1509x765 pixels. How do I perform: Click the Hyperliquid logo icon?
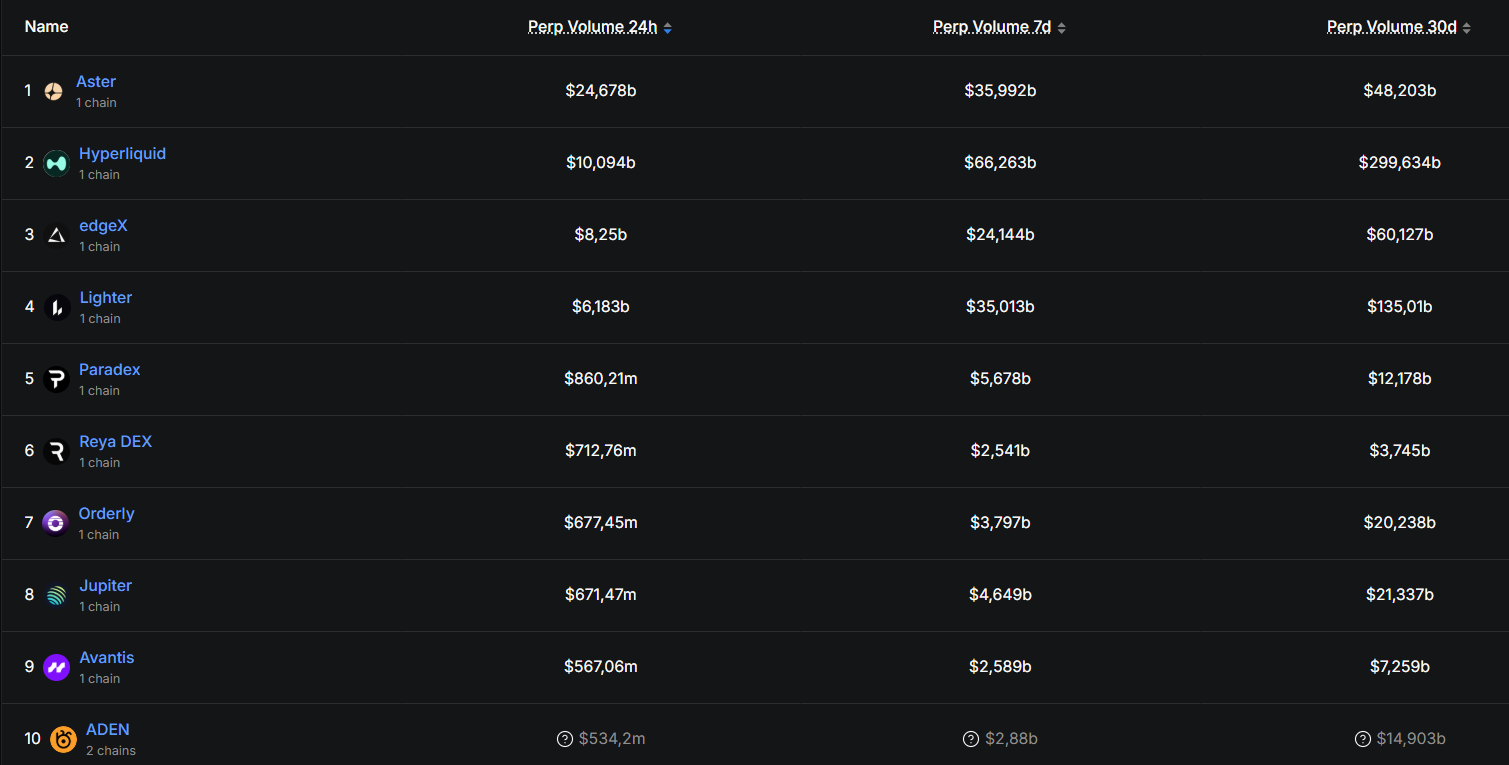coord(56,163)
